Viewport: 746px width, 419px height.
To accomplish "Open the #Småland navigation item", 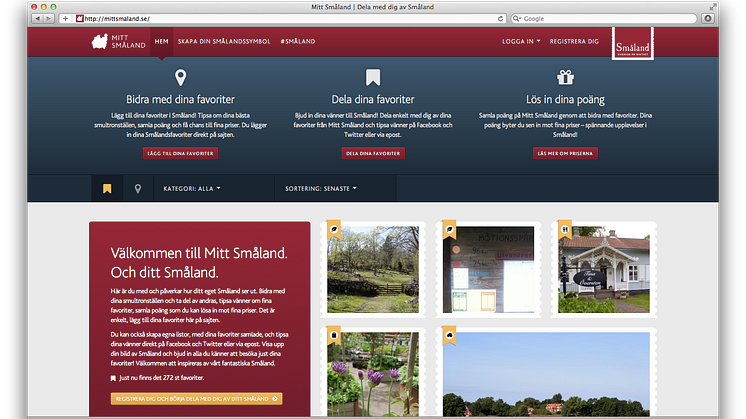I will (297, 41).
